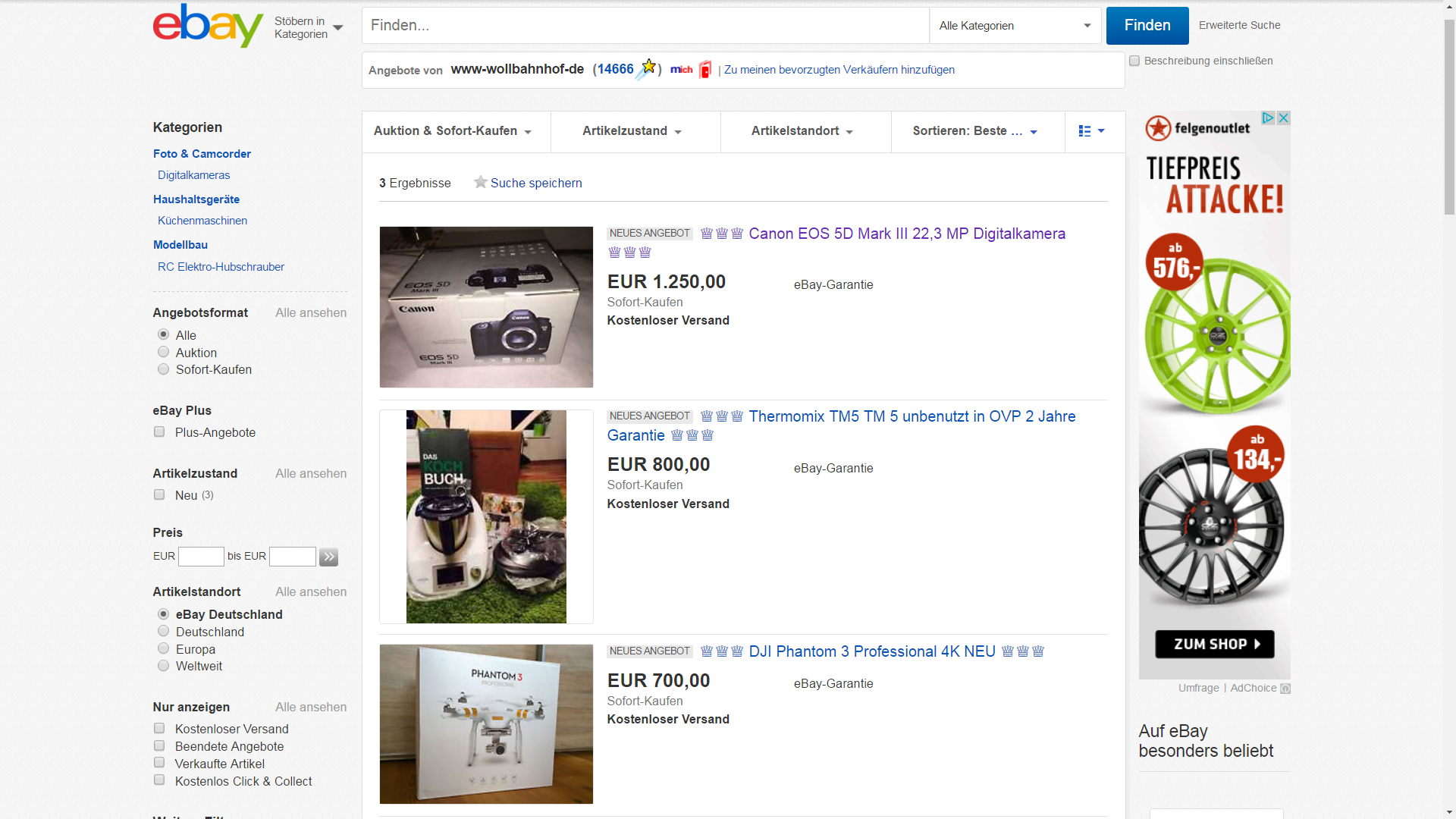Click the blue Finden search button
Image resolution: width=1456 pixels, height=819 pixels.
point(1147,26)
